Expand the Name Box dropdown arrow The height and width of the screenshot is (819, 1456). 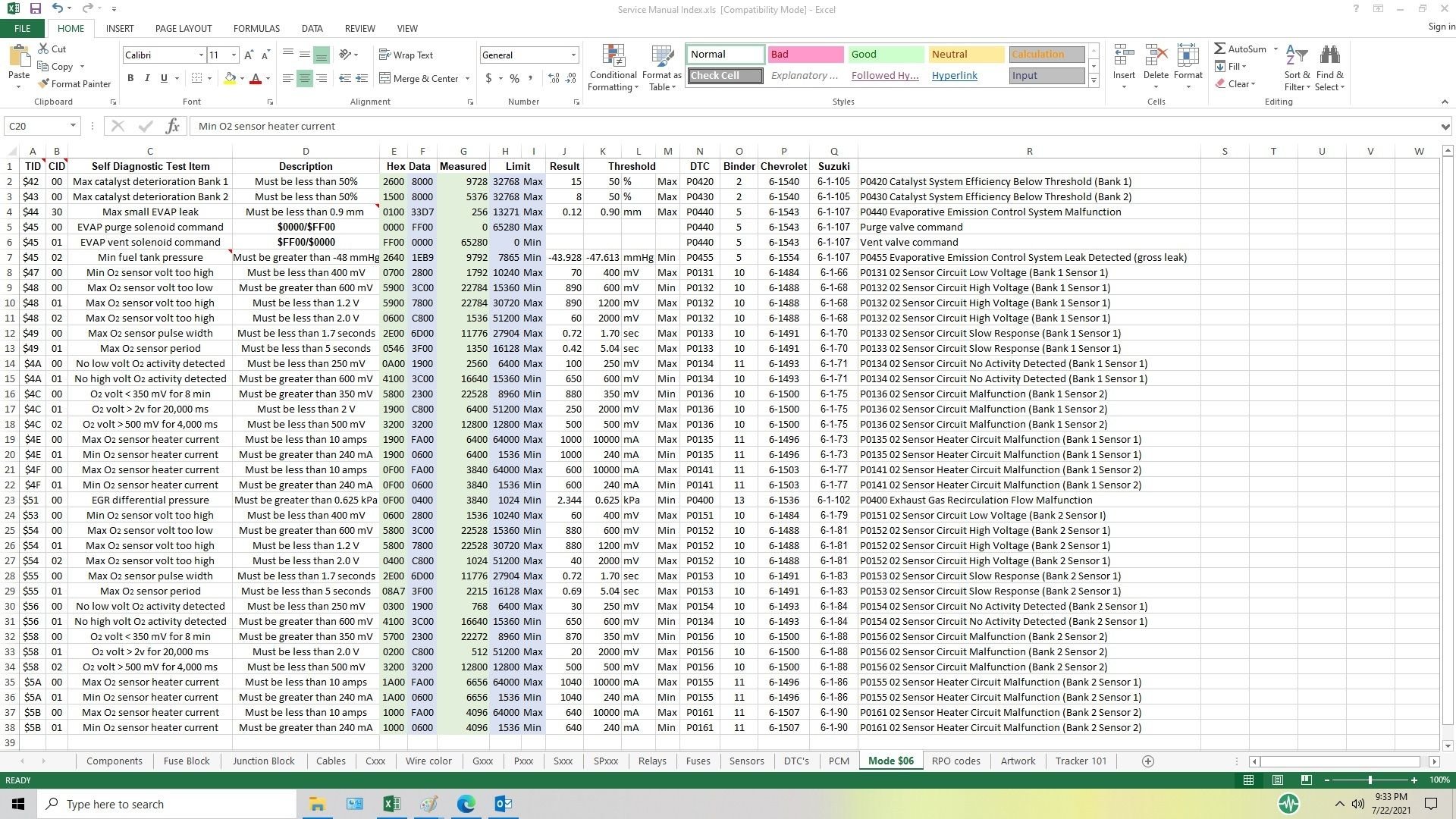pos(73,126)
